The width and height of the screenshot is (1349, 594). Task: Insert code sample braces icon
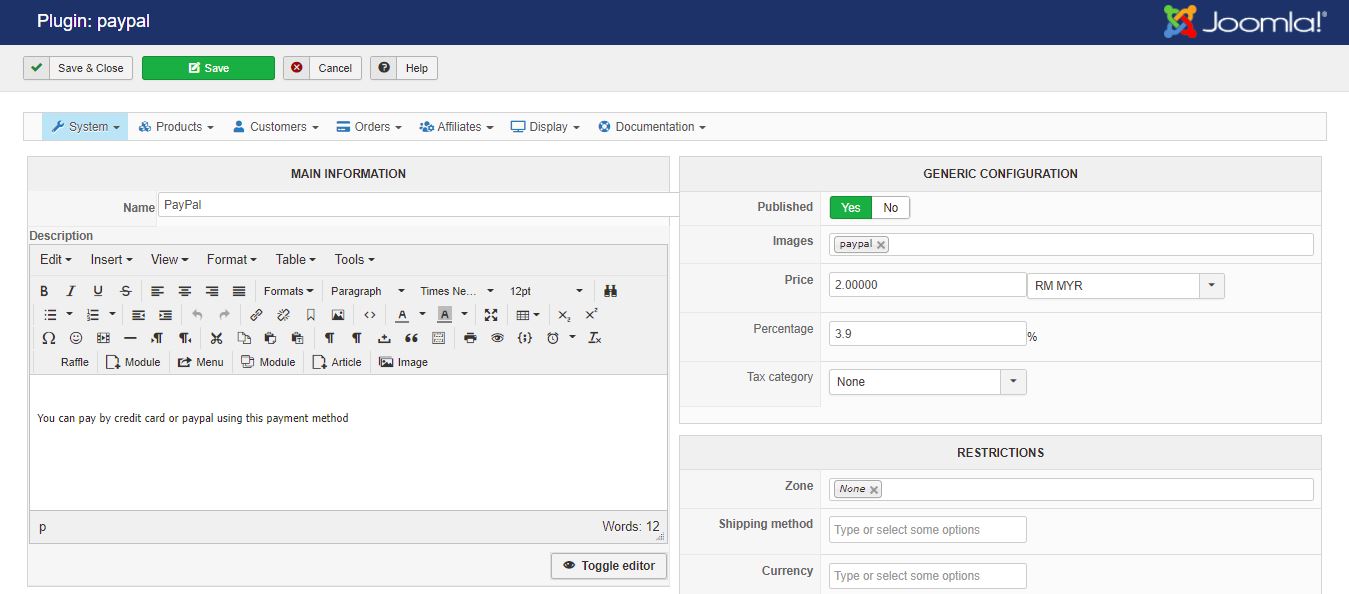(x=525, y=338)
